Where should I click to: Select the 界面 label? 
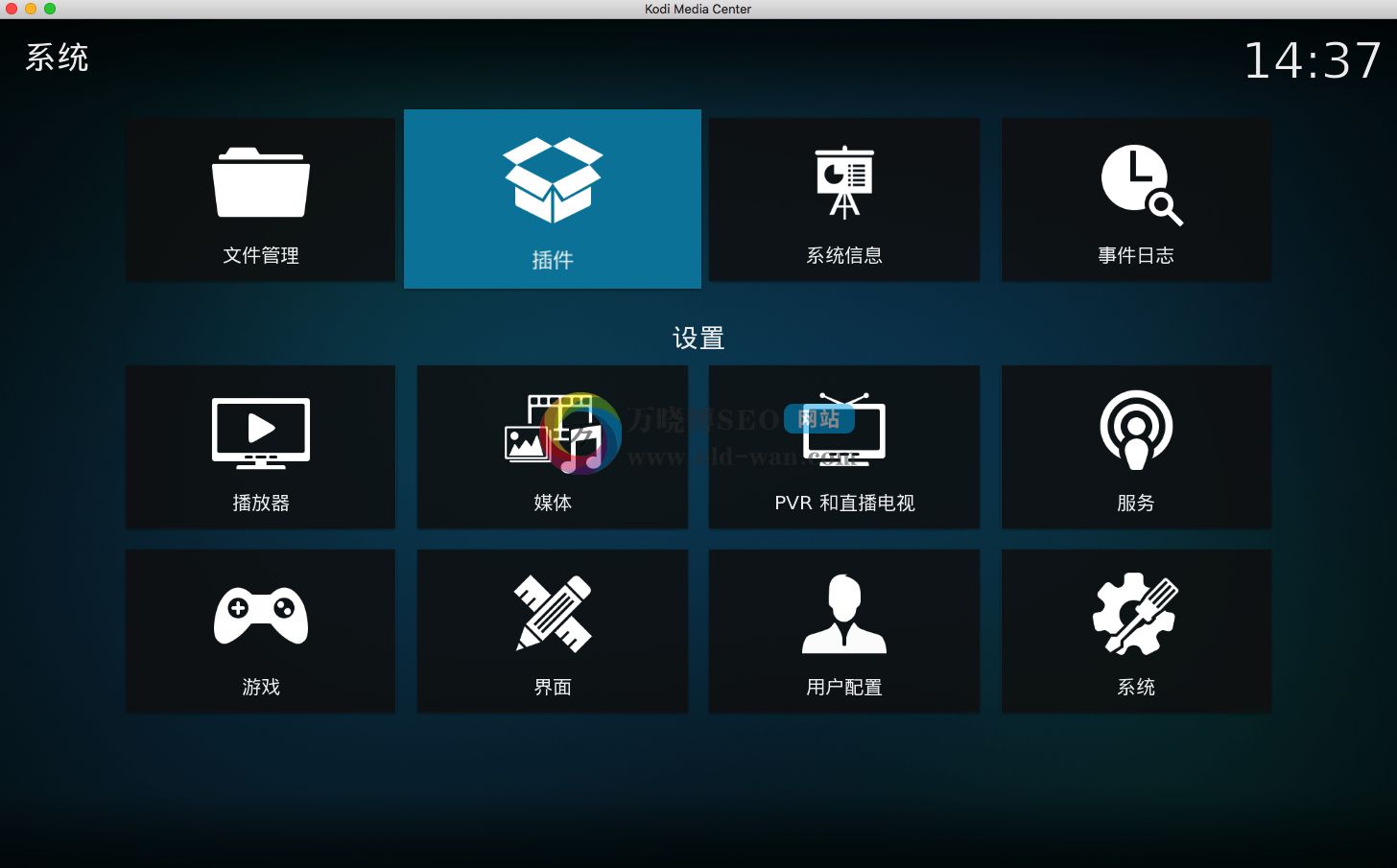coord(553,687)
